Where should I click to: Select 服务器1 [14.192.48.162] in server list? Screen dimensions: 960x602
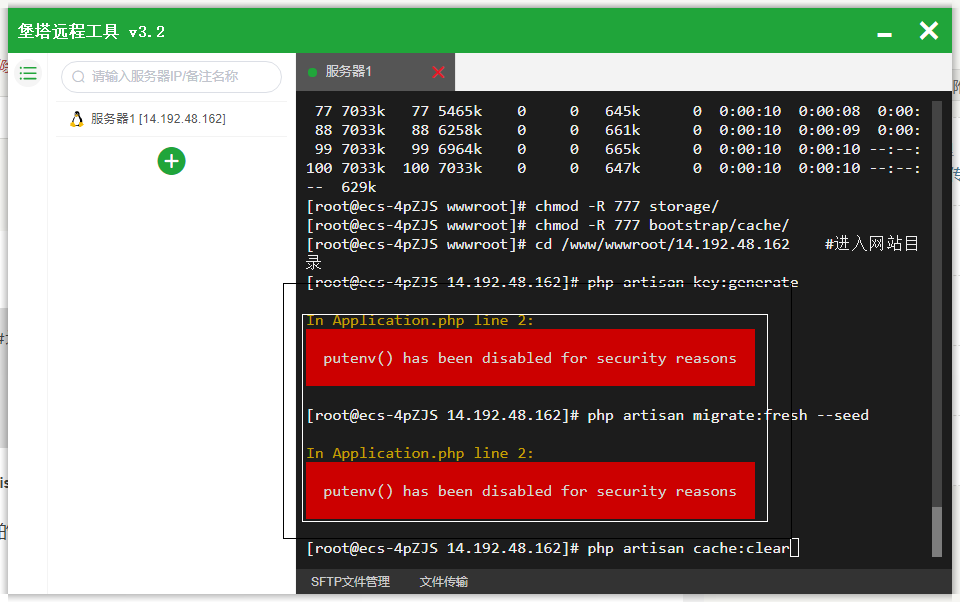click(x=171, y=119)
